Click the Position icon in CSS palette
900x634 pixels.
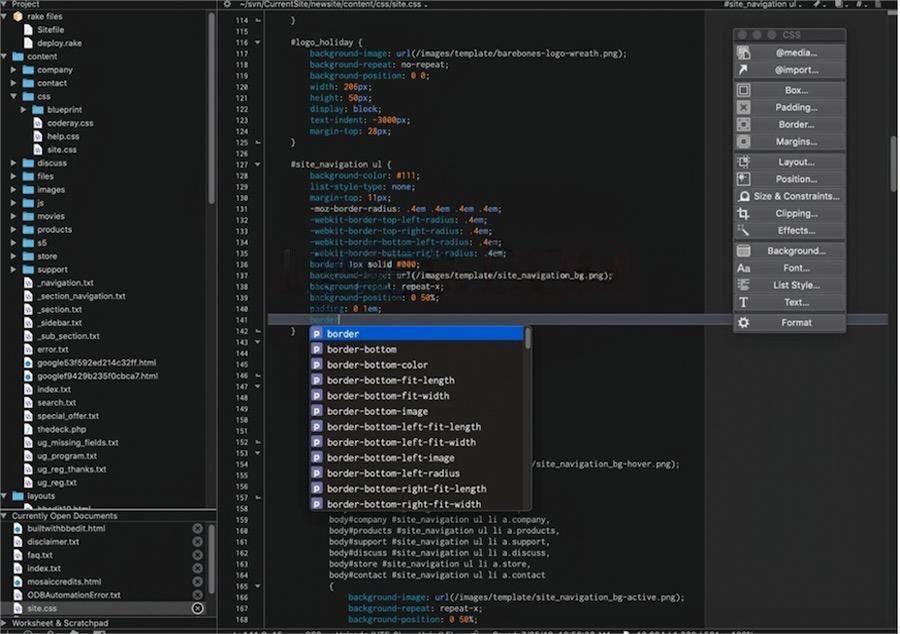pos(744,179)
